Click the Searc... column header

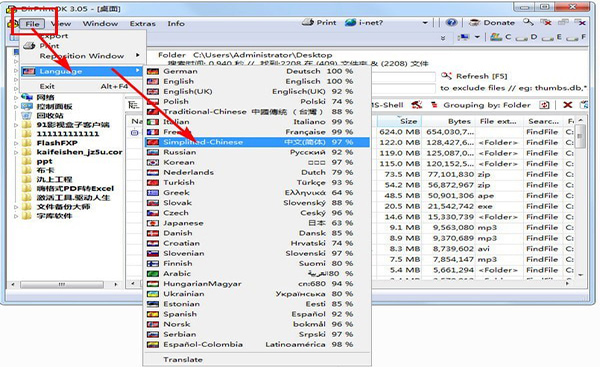(x=543, y=121)
